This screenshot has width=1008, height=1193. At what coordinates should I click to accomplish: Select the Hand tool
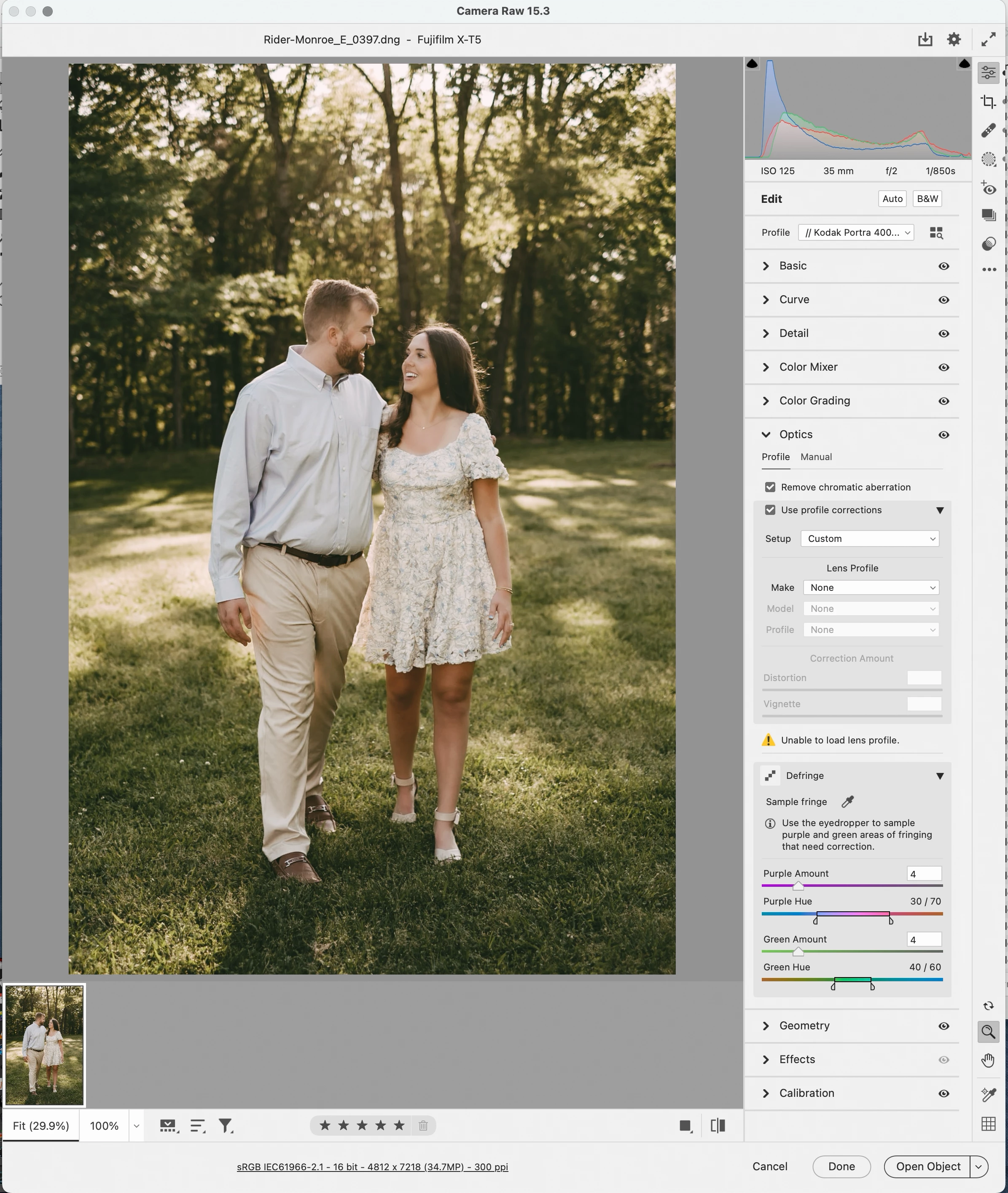[x=987, y=1061]
